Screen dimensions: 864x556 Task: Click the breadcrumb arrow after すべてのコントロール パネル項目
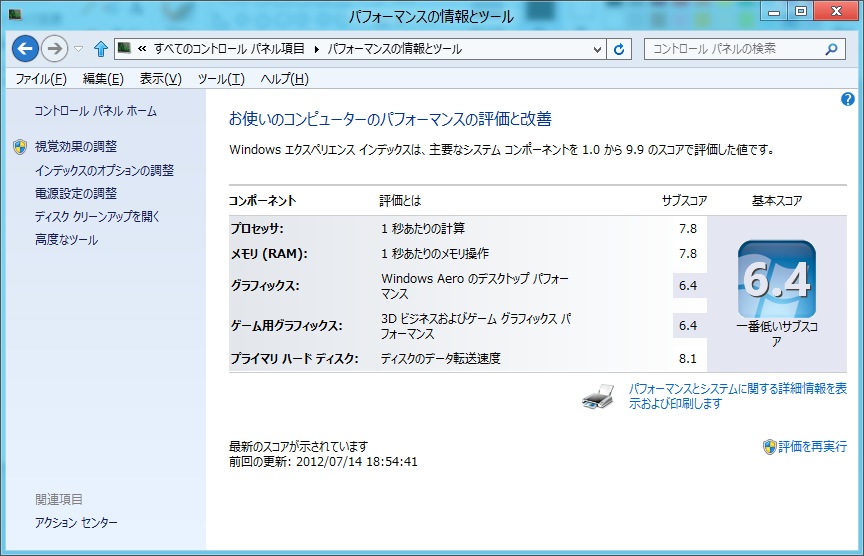click(316, 50)
